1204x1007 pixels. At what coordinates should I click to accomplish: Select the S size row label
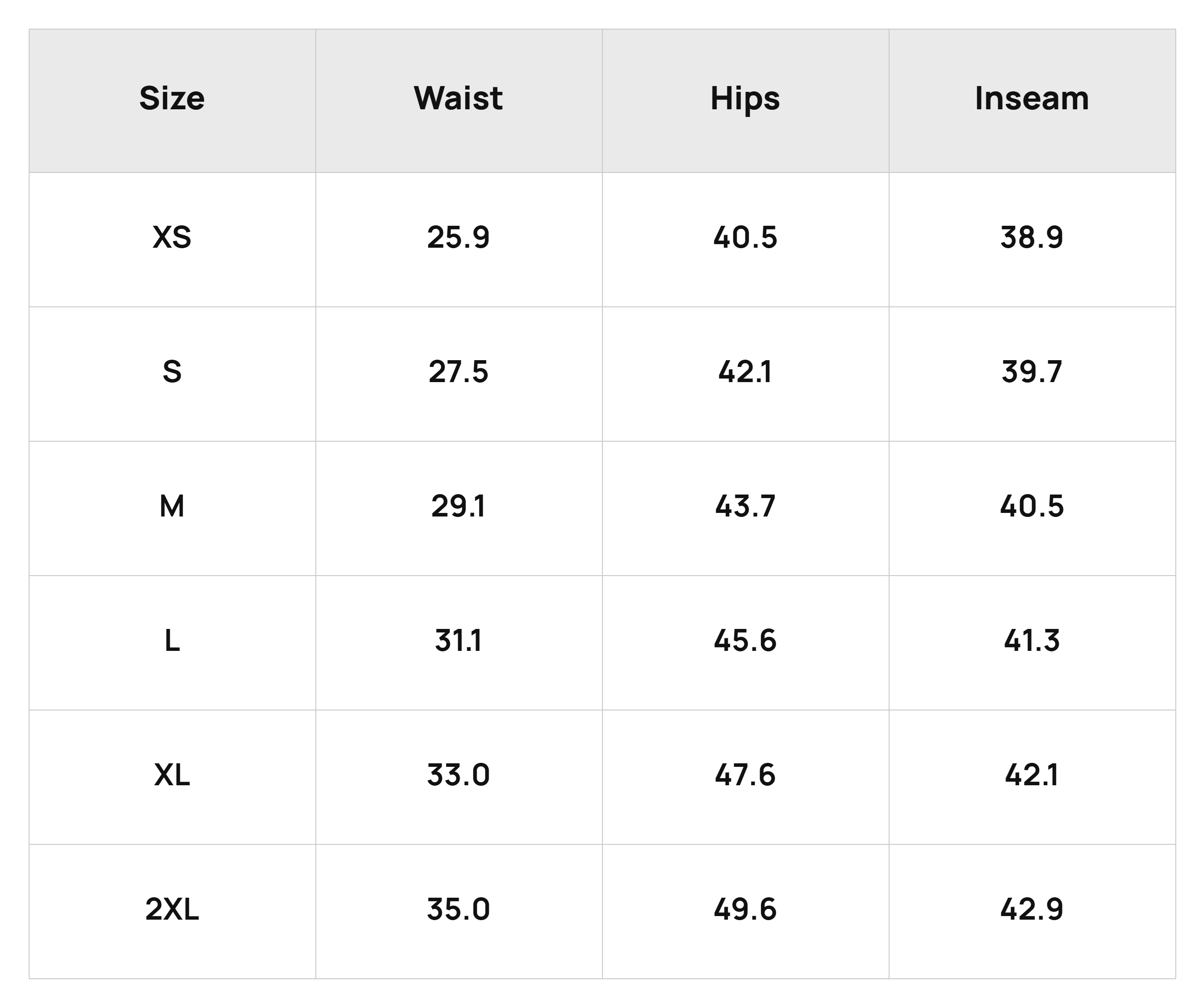[x=172, y=372]
